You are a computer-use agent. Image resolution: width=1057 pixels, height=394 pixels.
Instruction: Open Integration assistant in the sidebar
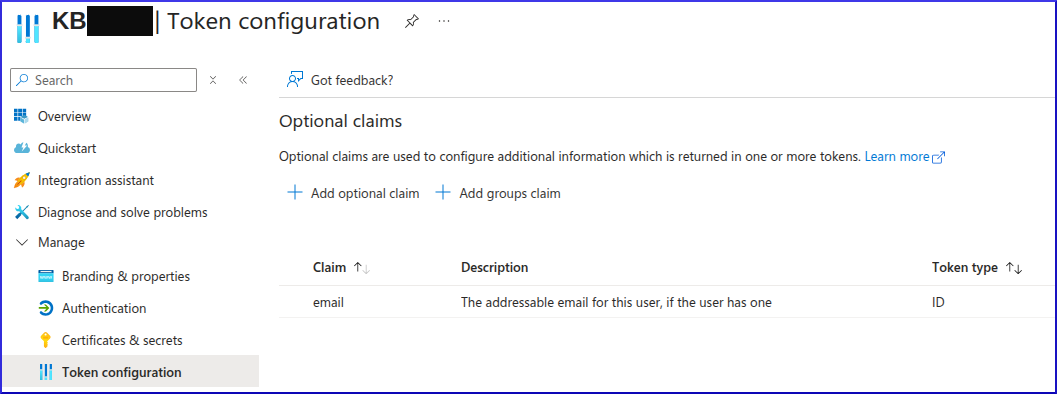[96, 180]
